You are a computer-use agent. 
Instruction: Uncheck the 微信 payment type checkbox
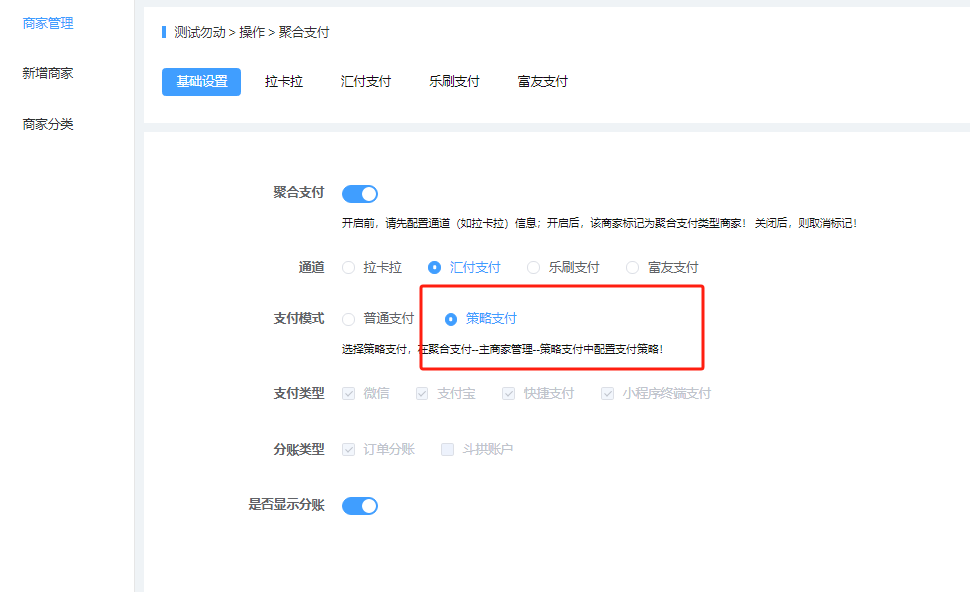tap(349, 394)
